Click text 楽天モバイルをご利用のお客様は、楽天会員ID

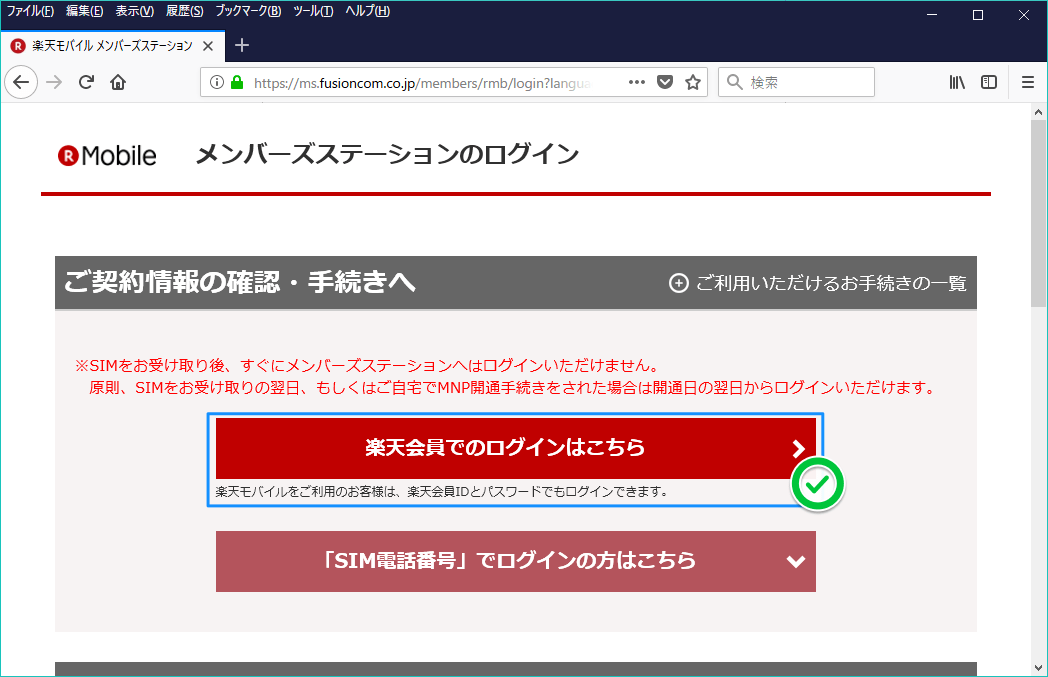(x=442, y=492)
